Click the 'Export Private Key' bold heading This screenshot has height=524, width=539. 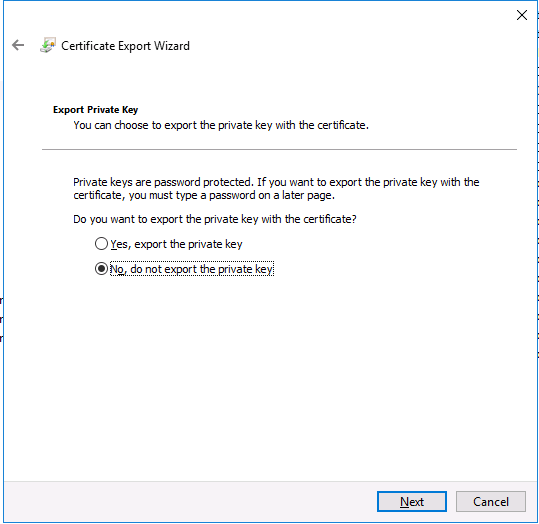(x=96, y=110)
